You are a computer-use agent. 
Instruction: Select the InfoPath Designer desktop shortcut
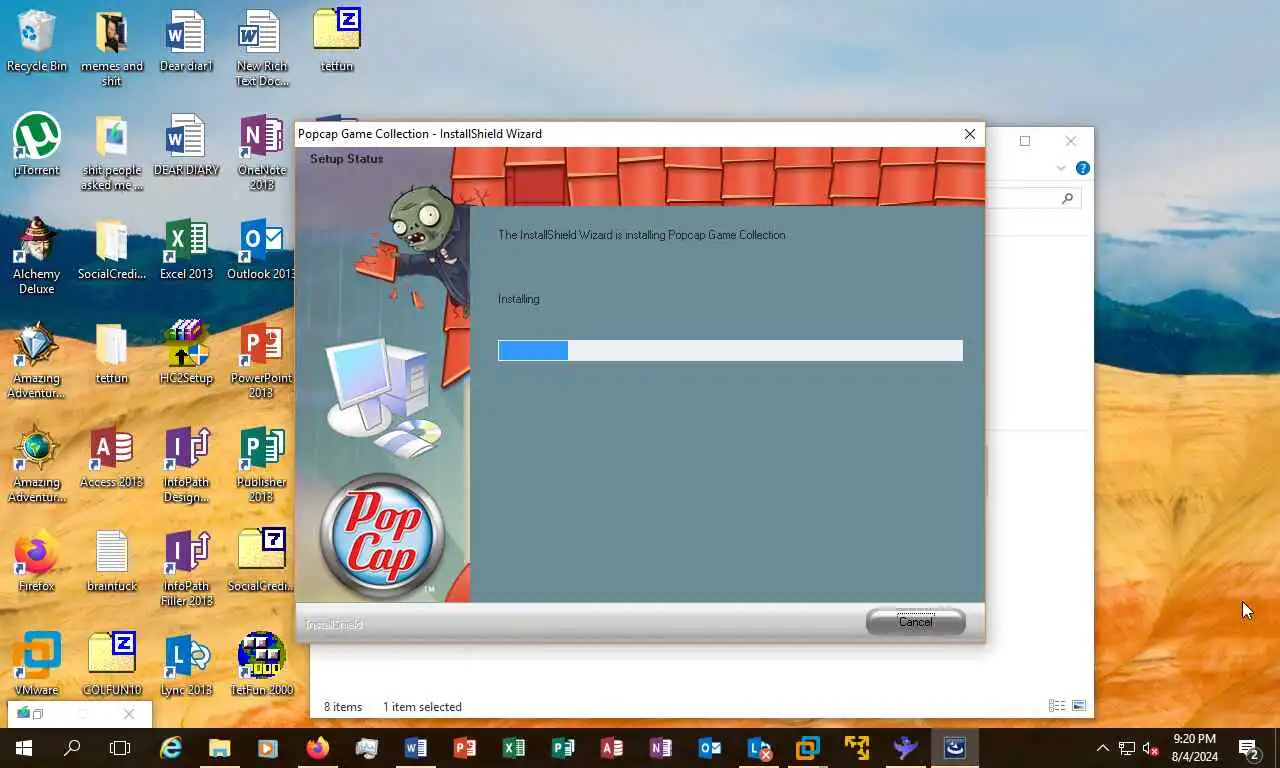click(186, 464)
